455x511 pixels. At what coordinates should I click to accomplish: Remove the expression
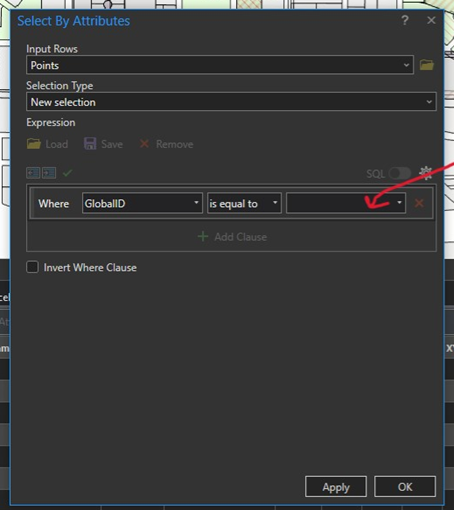pos(166,144)
